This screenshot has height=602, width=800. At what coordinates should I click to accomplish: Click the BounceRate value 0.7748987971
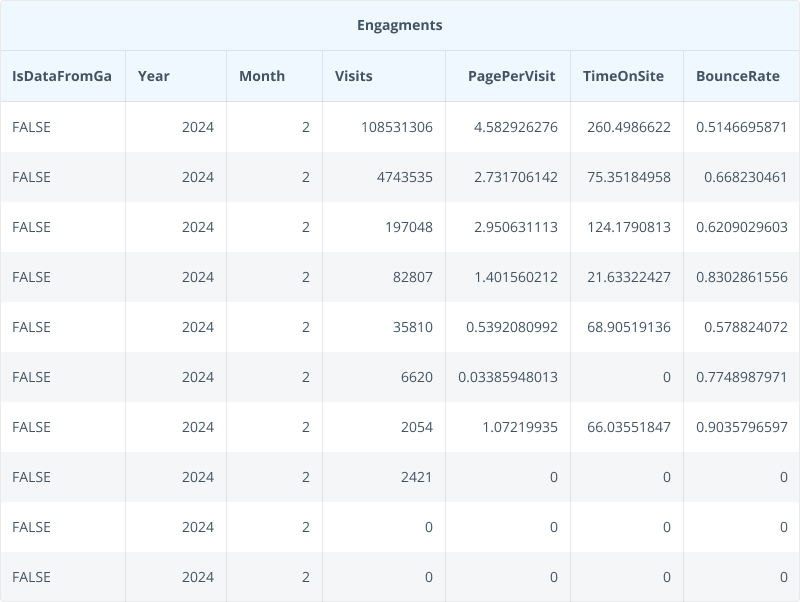(742, 377)
